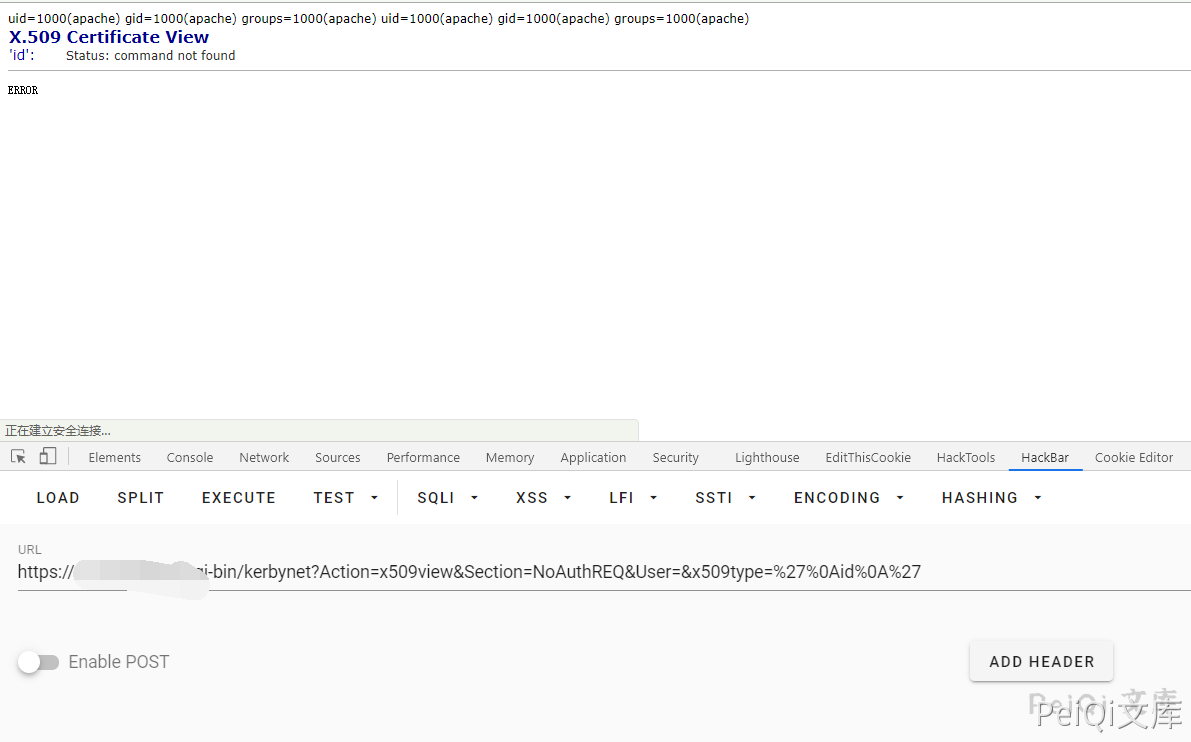Image resolution: width=1191 pixels, height=742 pixels.
Task: Enable the POST toggle switch
Action: click(x=38, y=662)
